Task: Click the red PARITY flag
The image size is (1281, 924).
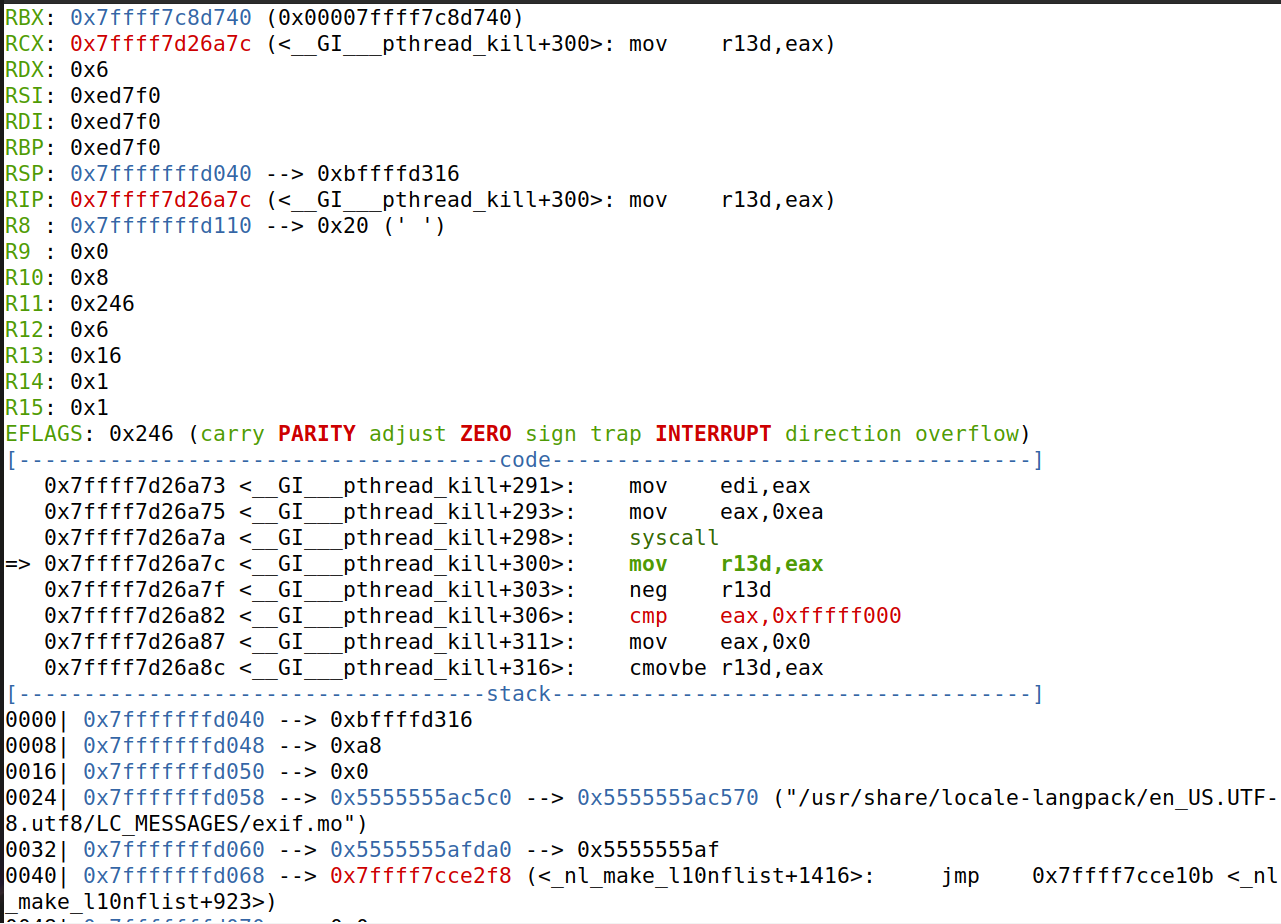Action: click(317, 434)
